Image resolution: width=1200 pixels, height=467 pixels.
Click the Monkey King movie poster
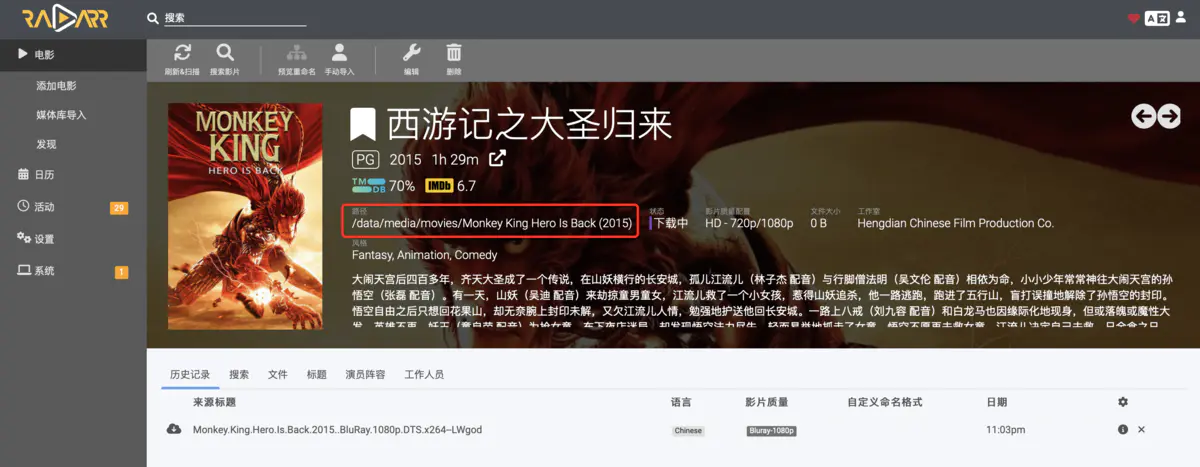coord(246,216)
